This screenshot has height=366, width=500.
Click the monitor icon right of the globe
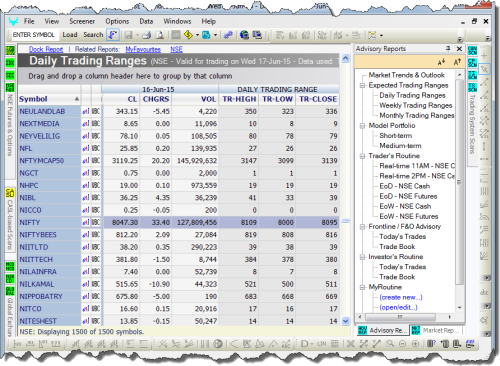[257, 35]
